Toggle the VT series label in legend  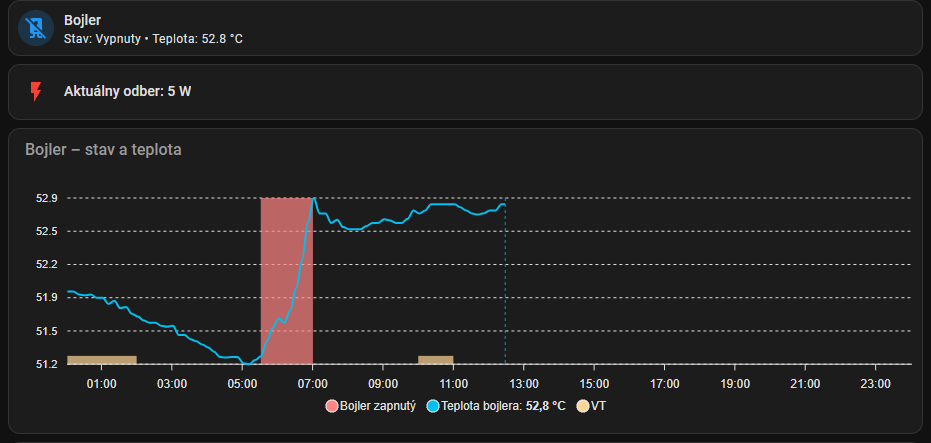(x=598, y=407)
